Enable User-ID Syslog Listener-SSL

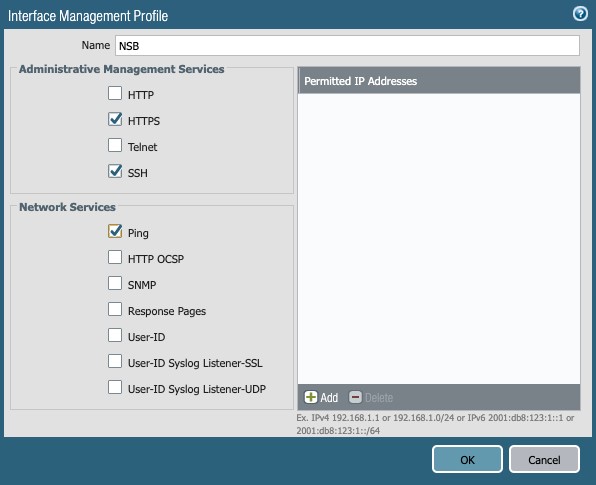click(115, 361)
